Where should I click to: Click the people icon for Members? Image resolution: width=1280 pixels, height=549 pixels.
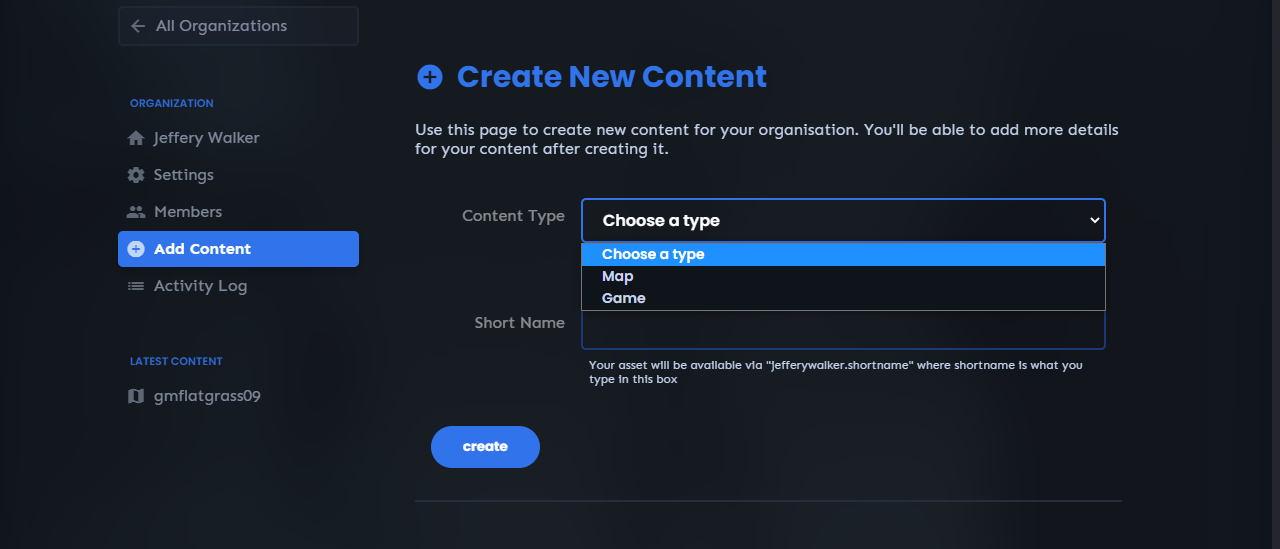136,212
